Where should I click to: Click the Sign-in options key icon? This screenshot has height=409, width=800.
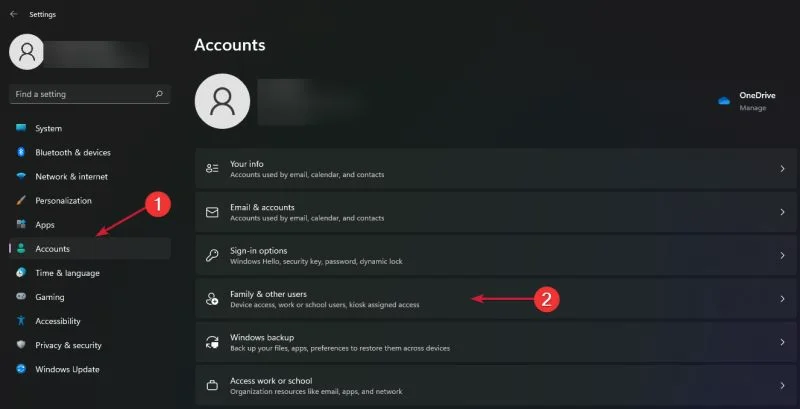(211, 255)
